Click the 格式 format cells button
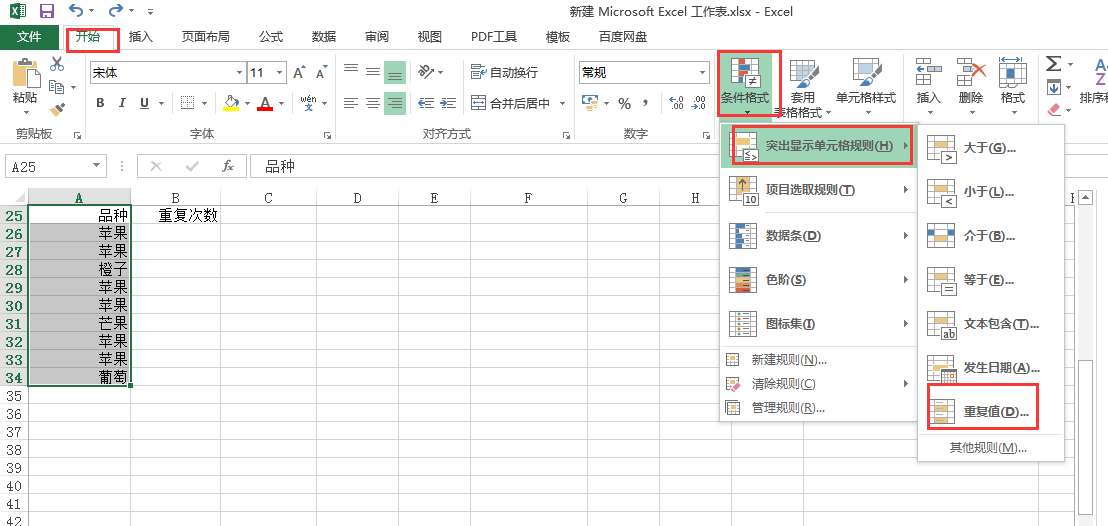Viewport: 1108px width, 526px height. click(1013, 86)
